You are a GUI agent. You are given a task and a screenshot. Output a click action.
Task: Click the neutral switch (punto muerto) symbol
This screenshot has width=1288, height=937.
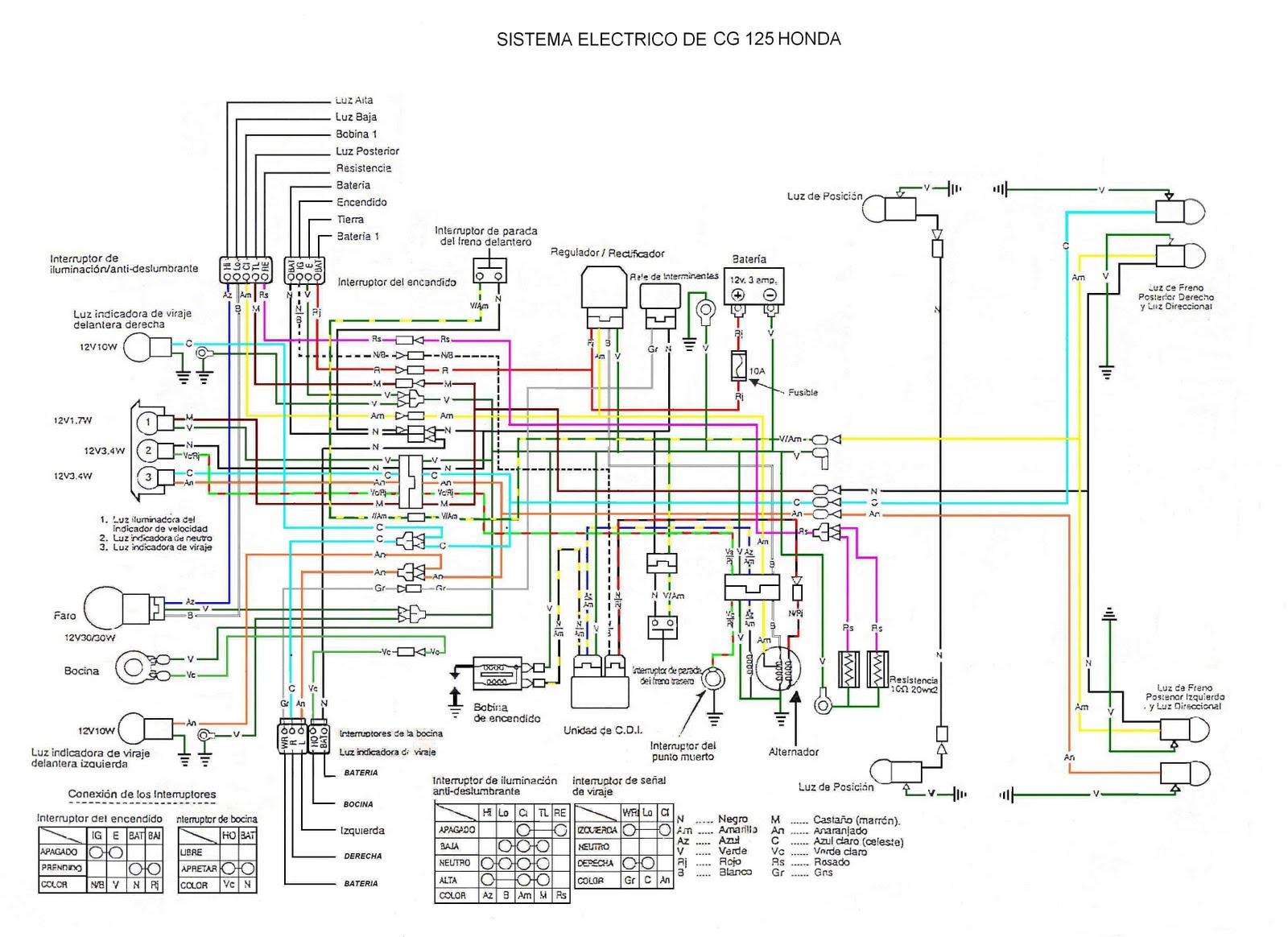tap(713, 679)
